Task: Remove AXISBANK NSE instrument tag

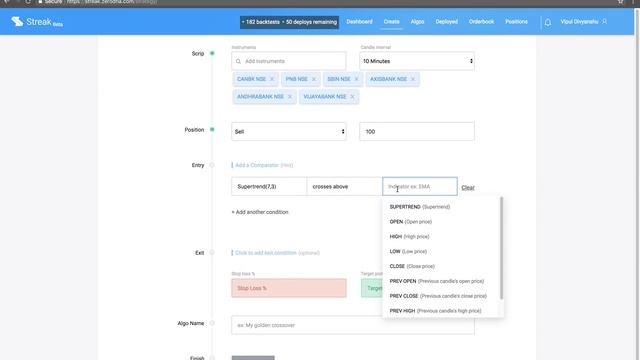Action: [x=413, y=79]
